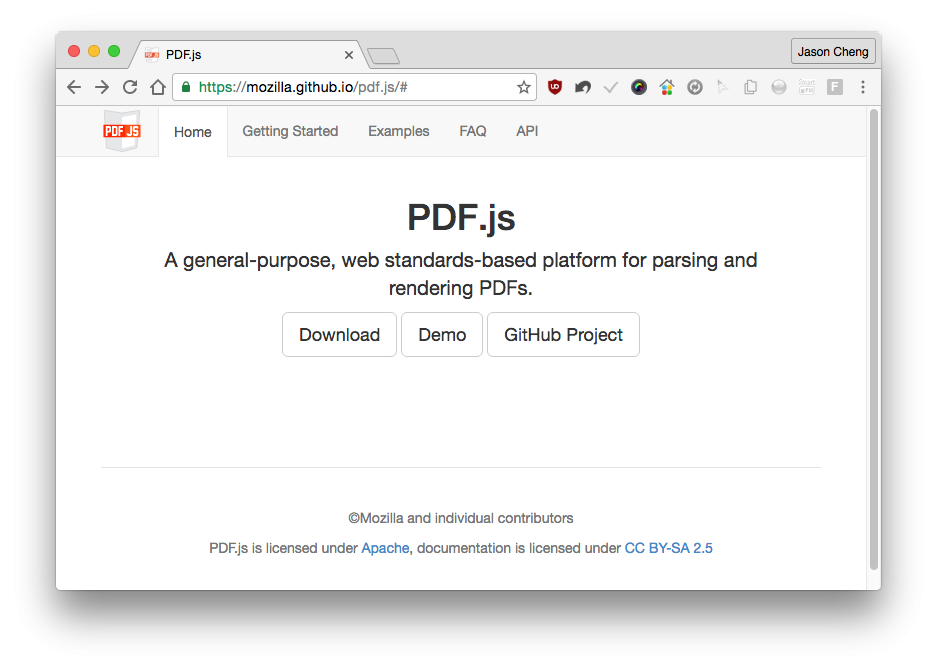937x670 pixels.
Task: Click the green secure padlock icon
Action: click(x=186, y=87)
